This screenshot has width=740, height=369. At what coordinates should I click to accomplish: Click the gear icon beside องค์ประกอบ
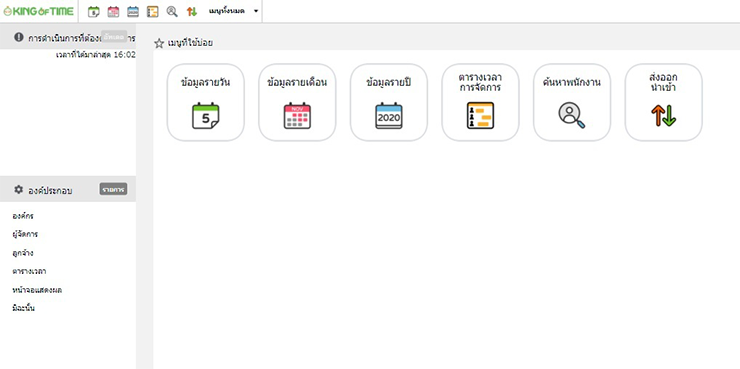click(x=18, y=189)
